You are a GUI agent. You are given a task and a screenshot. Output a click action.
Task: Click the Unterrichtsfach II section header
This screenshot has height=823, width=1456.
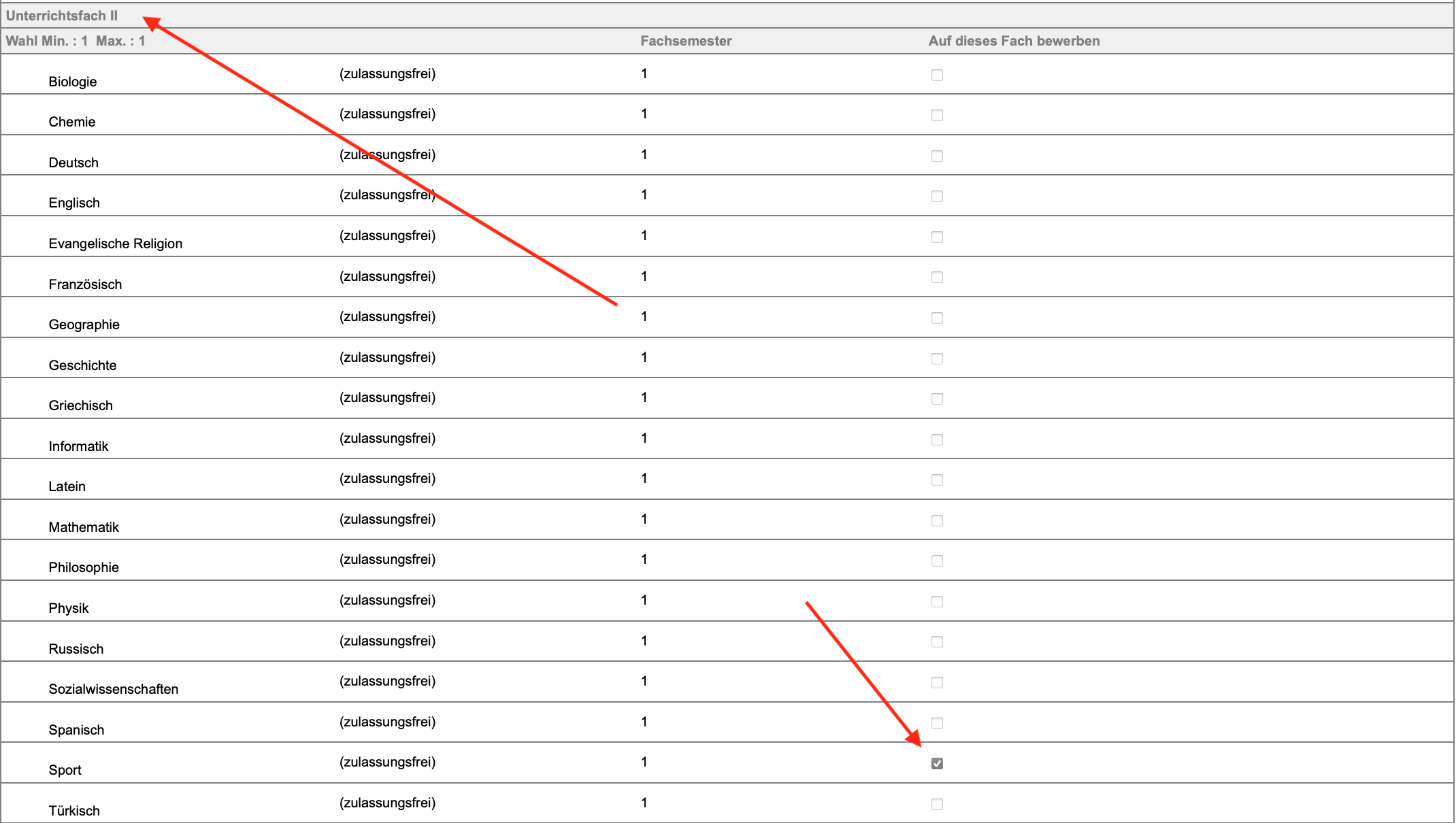click(62, 16)
